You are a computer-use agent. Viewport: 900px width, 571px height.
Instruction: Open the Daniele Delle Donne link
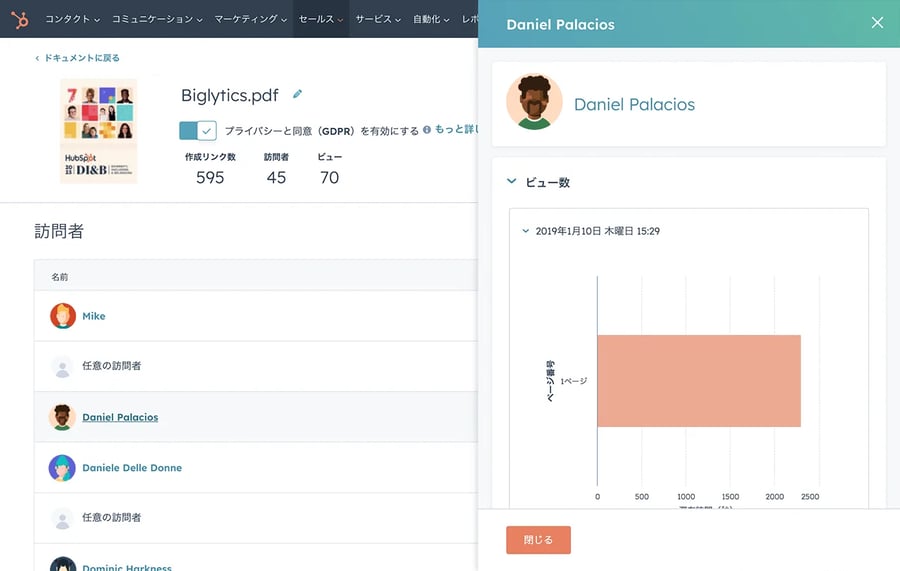[132, 468]
